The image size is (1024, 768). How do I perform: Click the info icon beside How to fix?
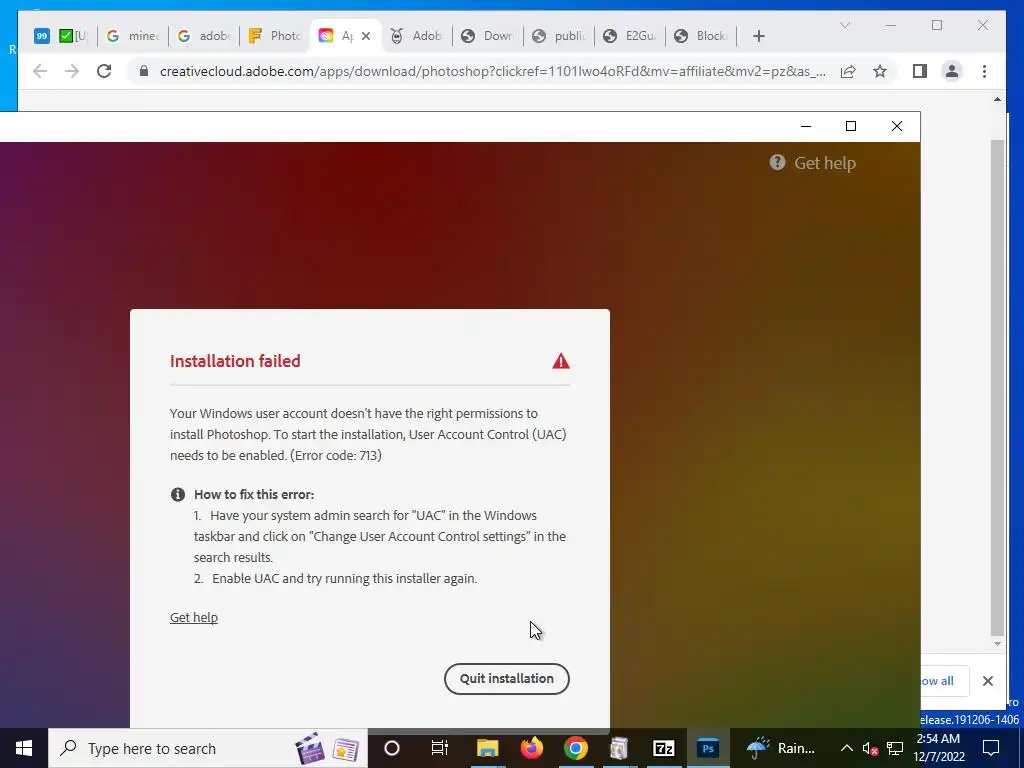coord(178,494)
